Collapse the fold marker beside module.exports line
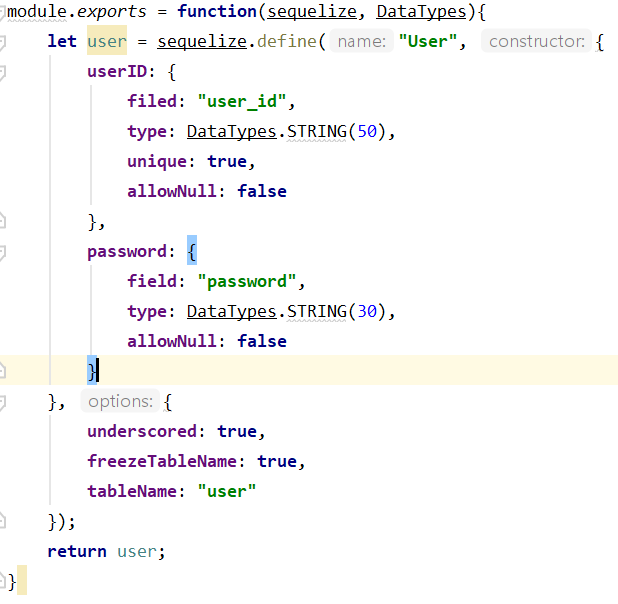Image resolution: width=618 pixels, height=604 pixels. [x=2, y=12]
